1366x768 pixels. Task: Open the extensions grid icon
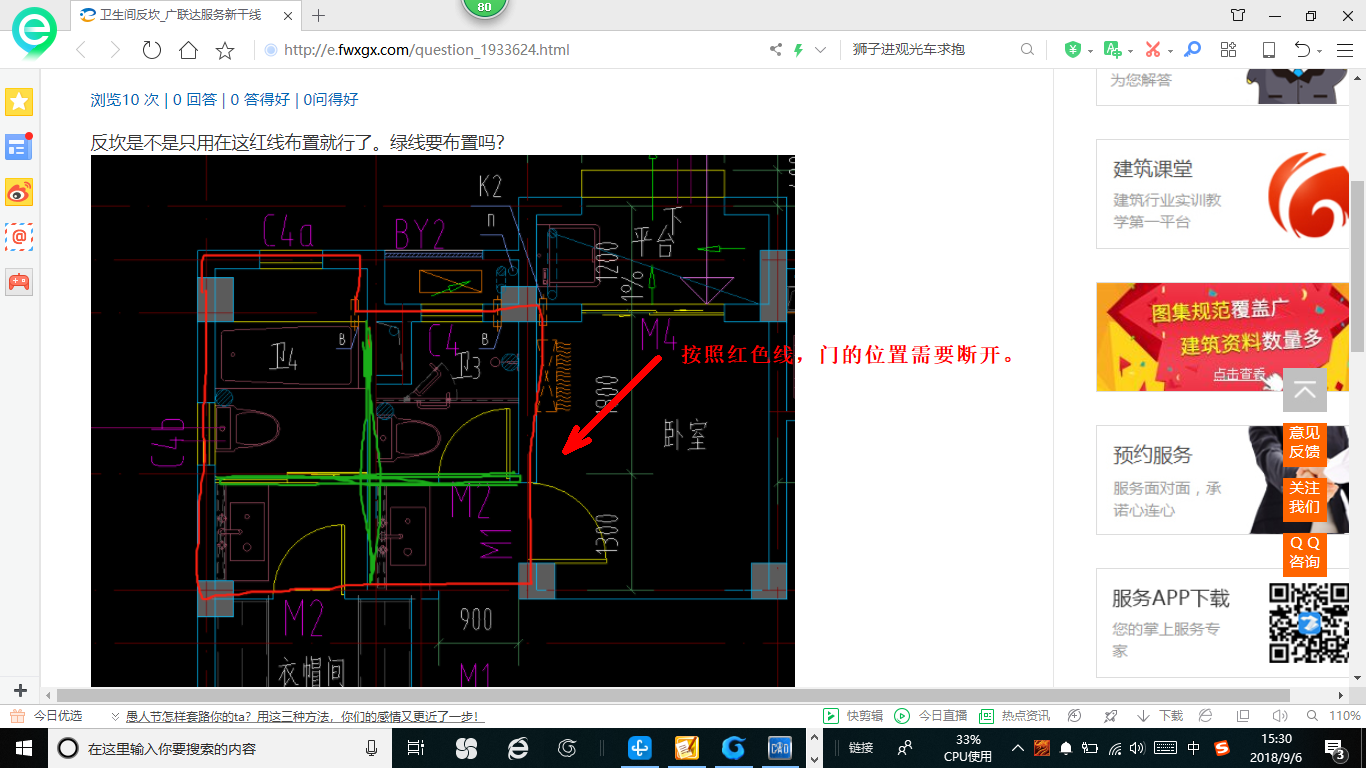point(1229,50)
